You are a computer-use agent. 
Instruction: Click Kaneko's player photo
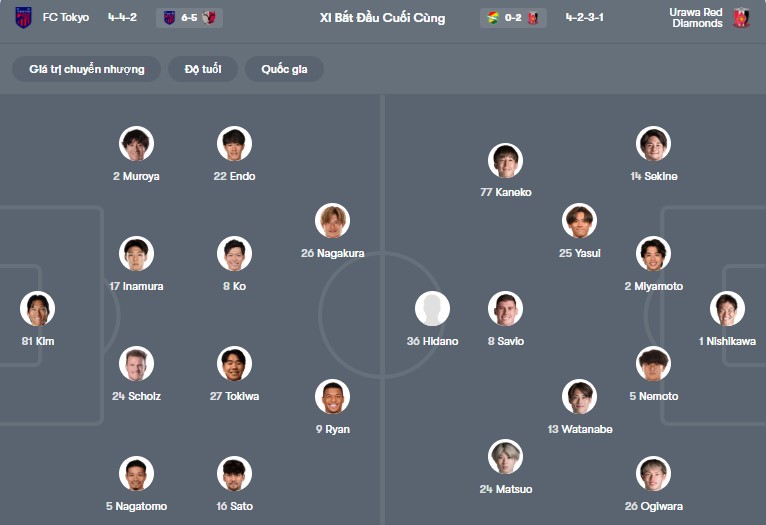pyautogui.click(x=506, y=160)
